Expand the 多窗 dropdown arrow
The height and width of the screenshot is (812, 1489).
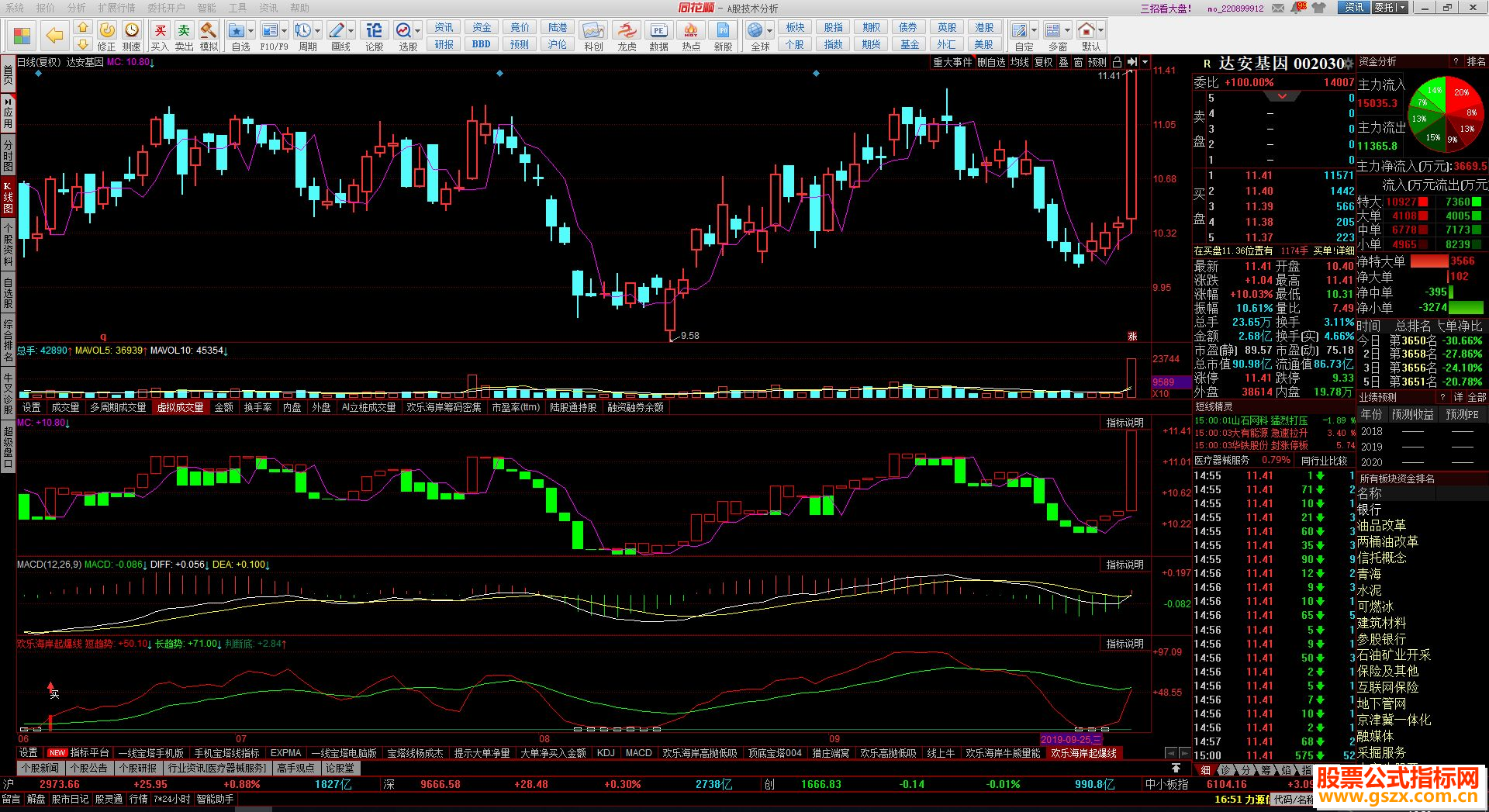[1067, 32]
